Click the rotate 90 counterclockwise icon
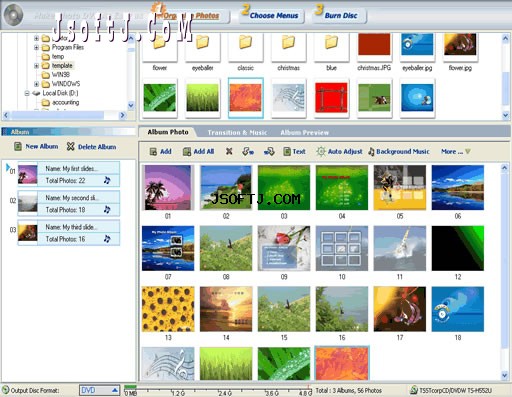Screen dimensions: 512x397 click(248, 152)
